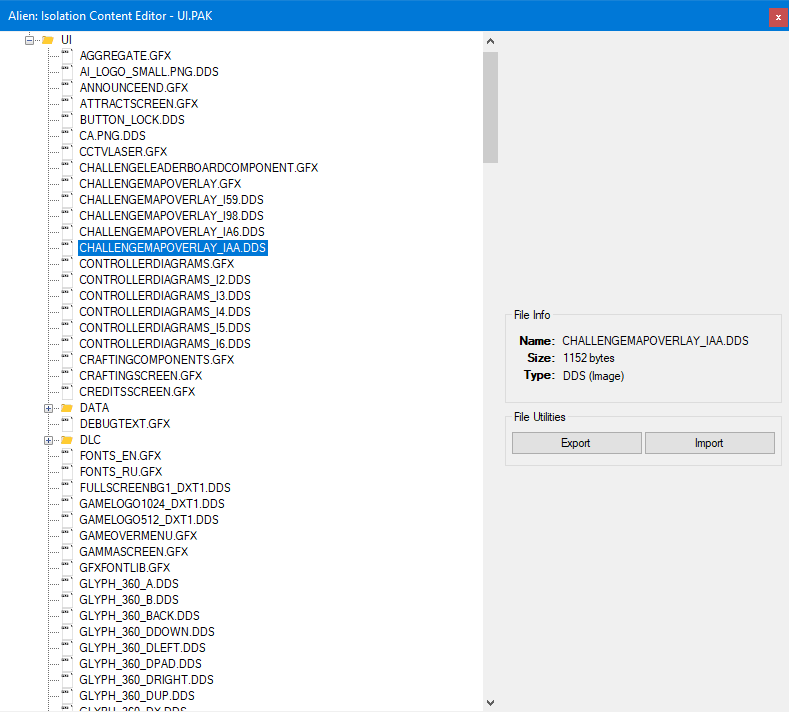789x712 pixels.
Task: Select CONTROLLERDIAGRAMS_I5.DDS file
Action: (165, 328)
